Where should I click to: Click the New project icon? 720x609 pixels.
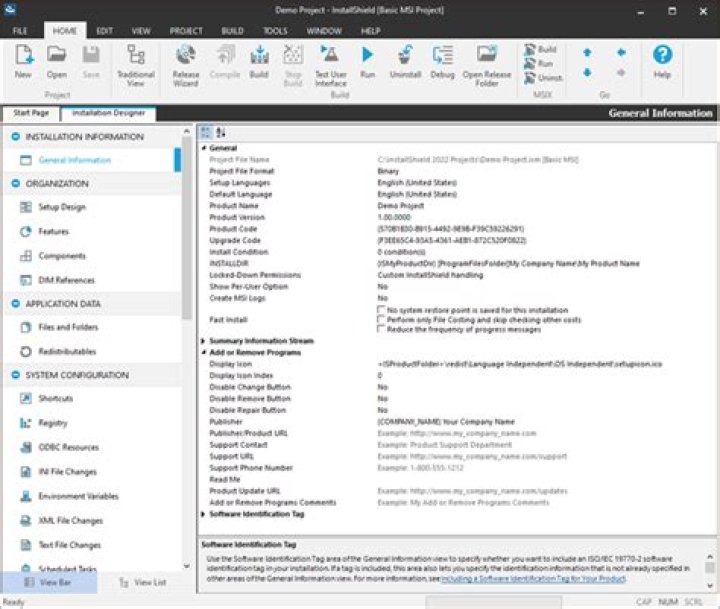pos(23,55)
